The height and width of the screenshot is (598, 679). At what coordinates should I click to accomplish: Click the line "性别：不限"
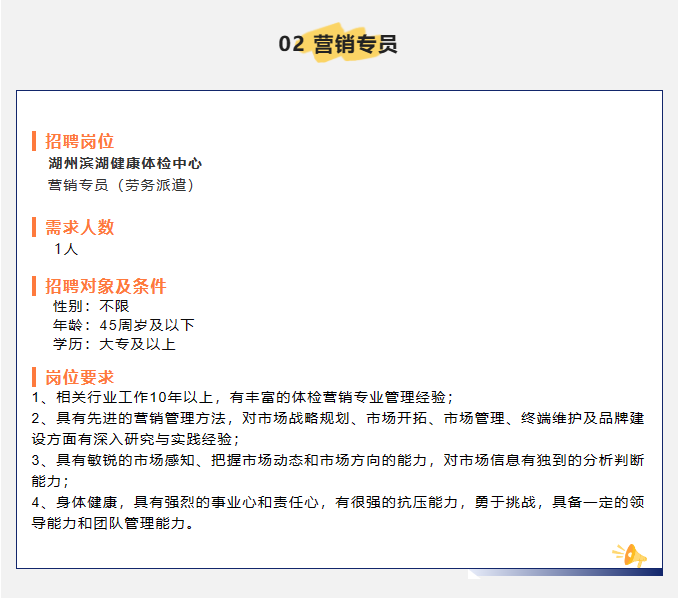pyautogui.click(x=91, y=306)
